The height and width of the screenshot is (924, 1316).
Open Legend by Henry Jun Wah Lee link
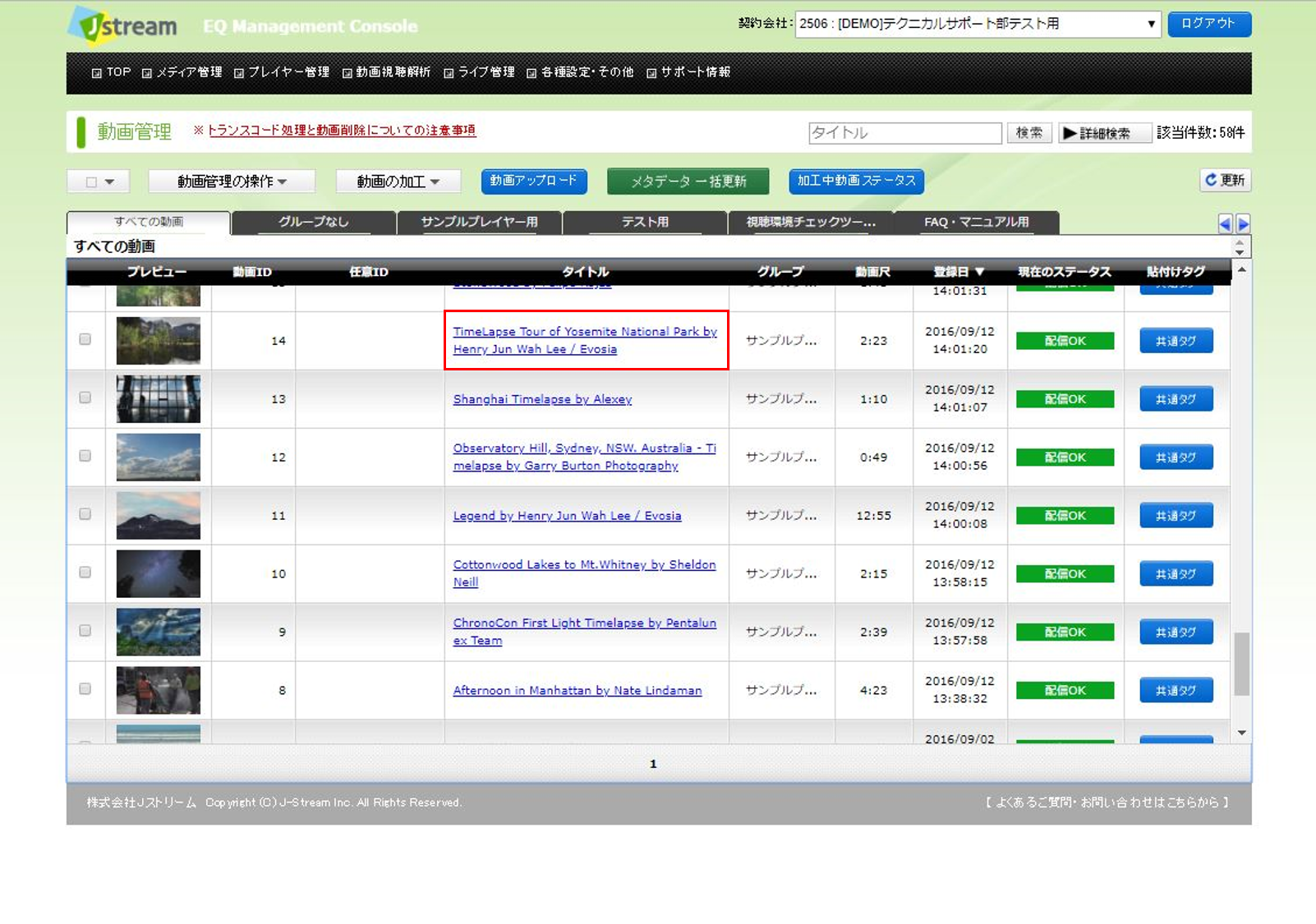point(567,516)
